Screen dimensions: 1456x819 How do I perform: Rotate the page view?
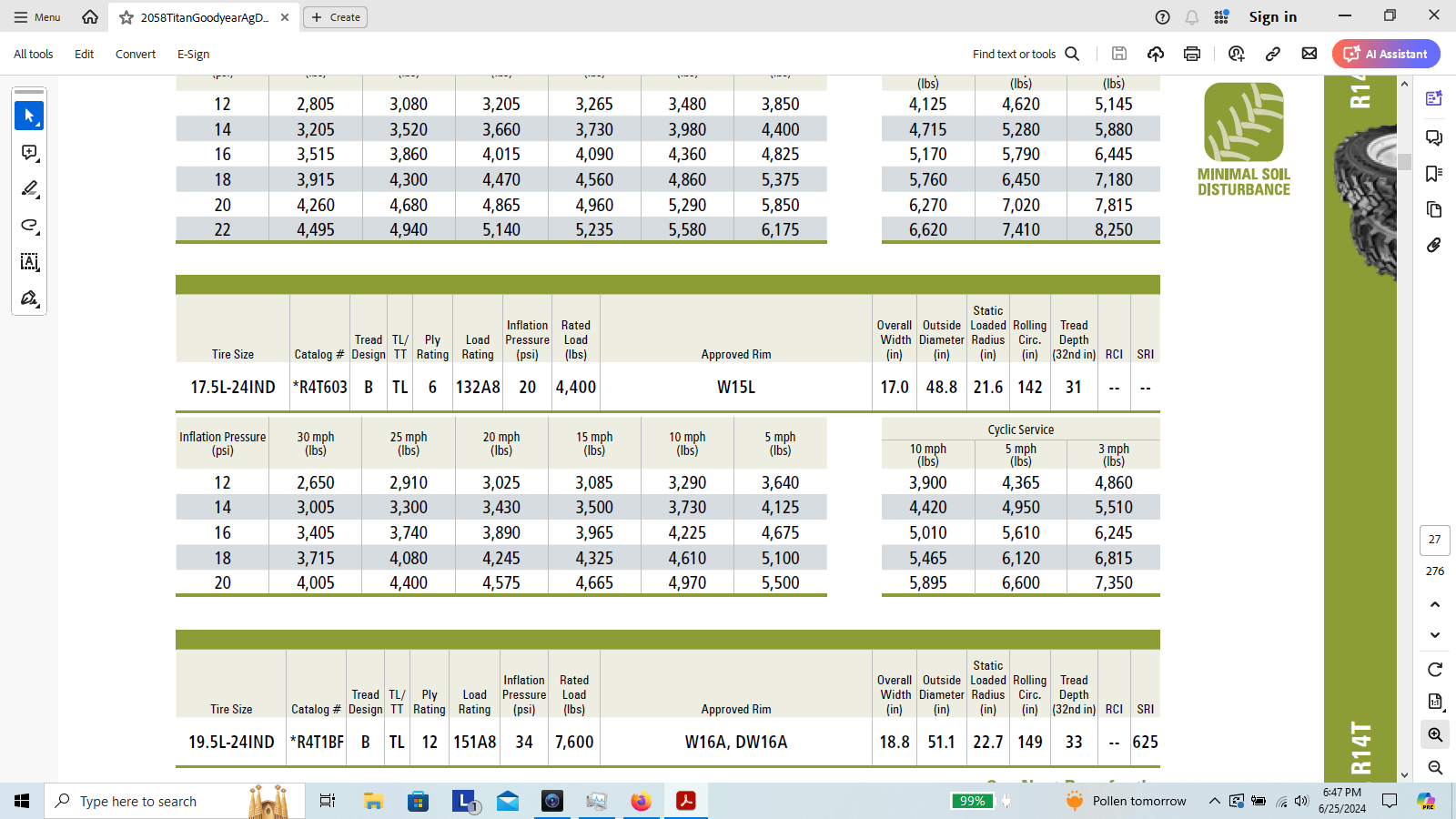(x=1435, y=670)
